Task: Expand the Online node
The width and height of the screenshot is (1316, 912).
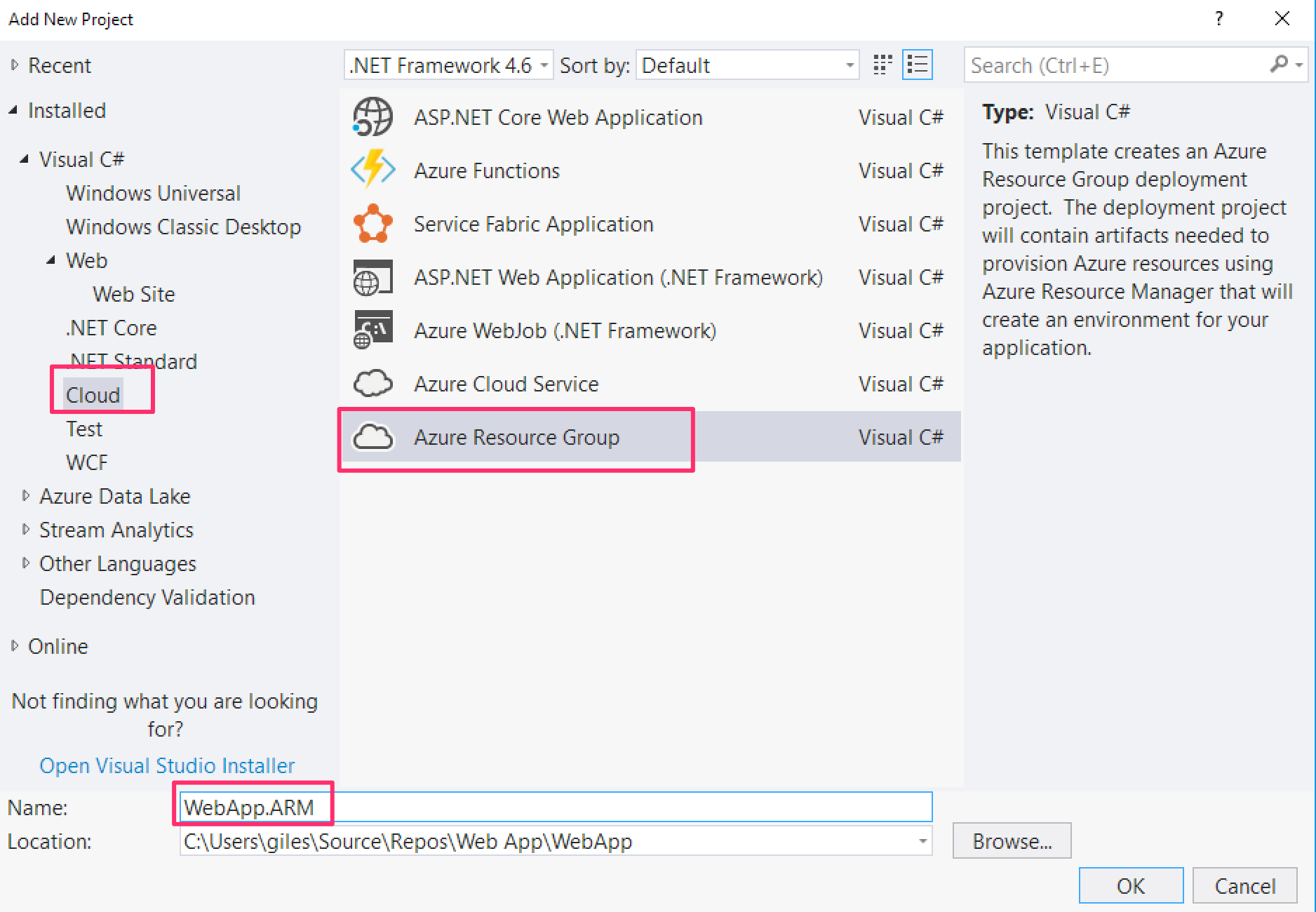Action: tap(15, 646)
